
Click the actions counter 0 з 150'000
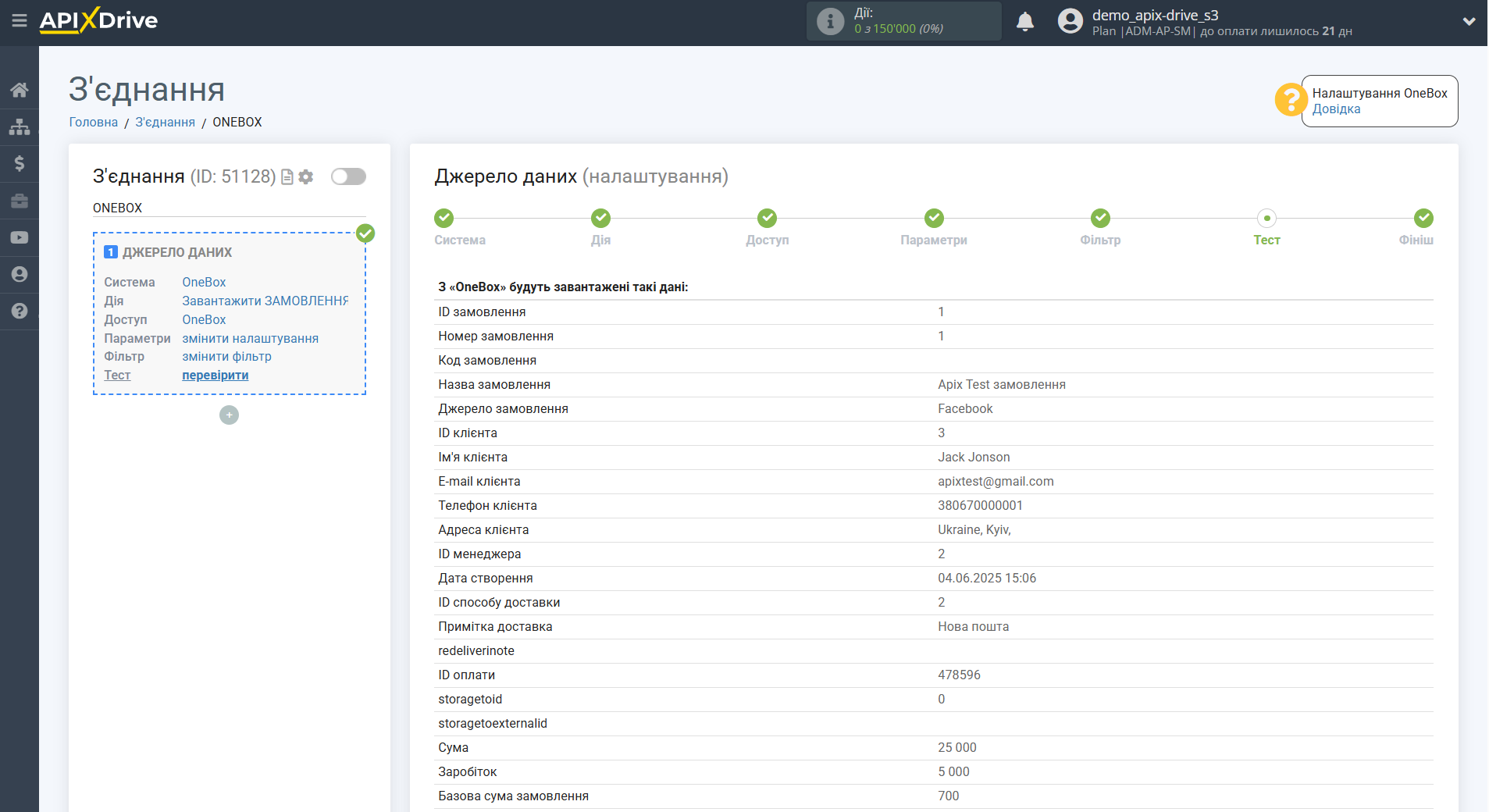898,29
